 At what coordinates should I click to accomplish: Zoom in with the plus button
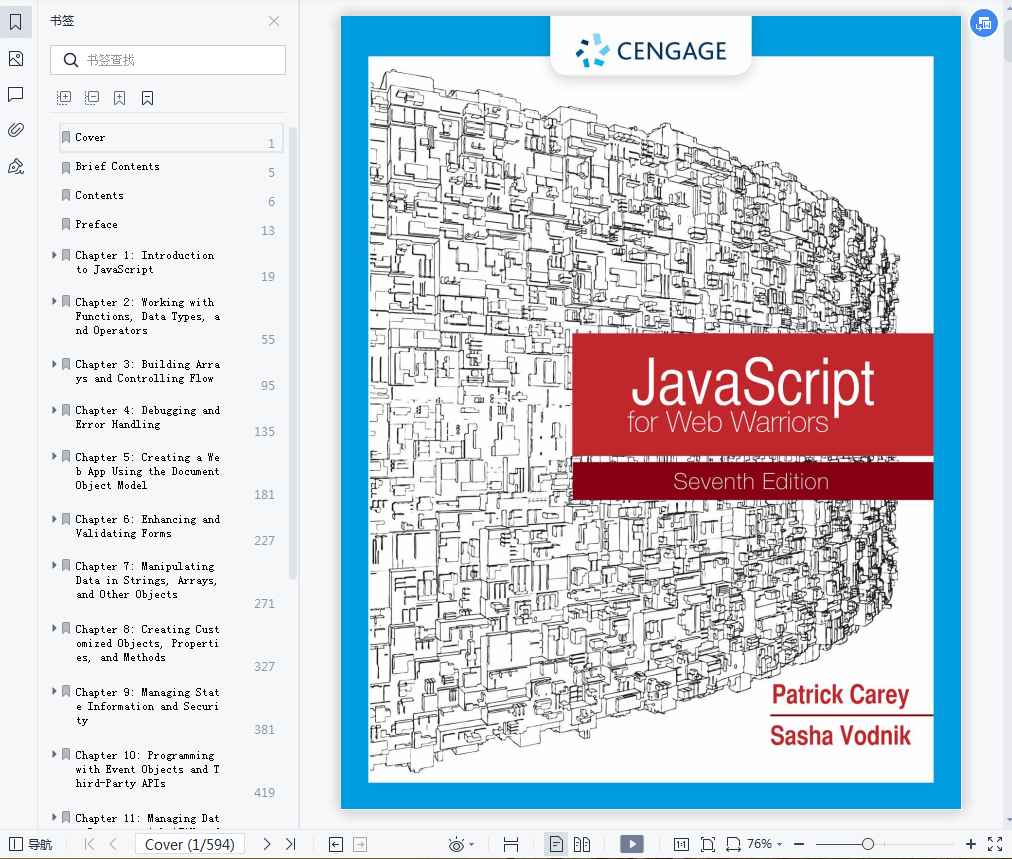click(971, 844)
